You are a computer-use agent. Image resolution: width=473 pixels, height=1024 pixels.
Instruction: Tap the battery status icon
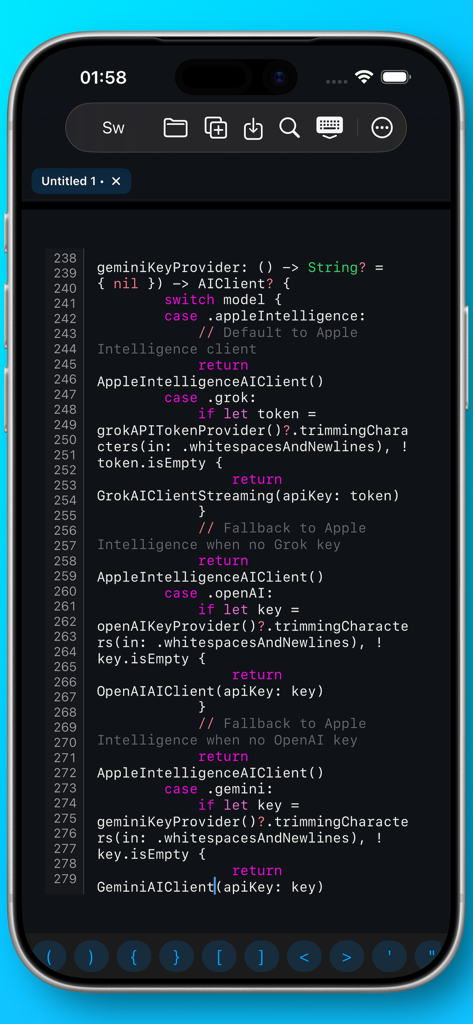pos(395,77)
